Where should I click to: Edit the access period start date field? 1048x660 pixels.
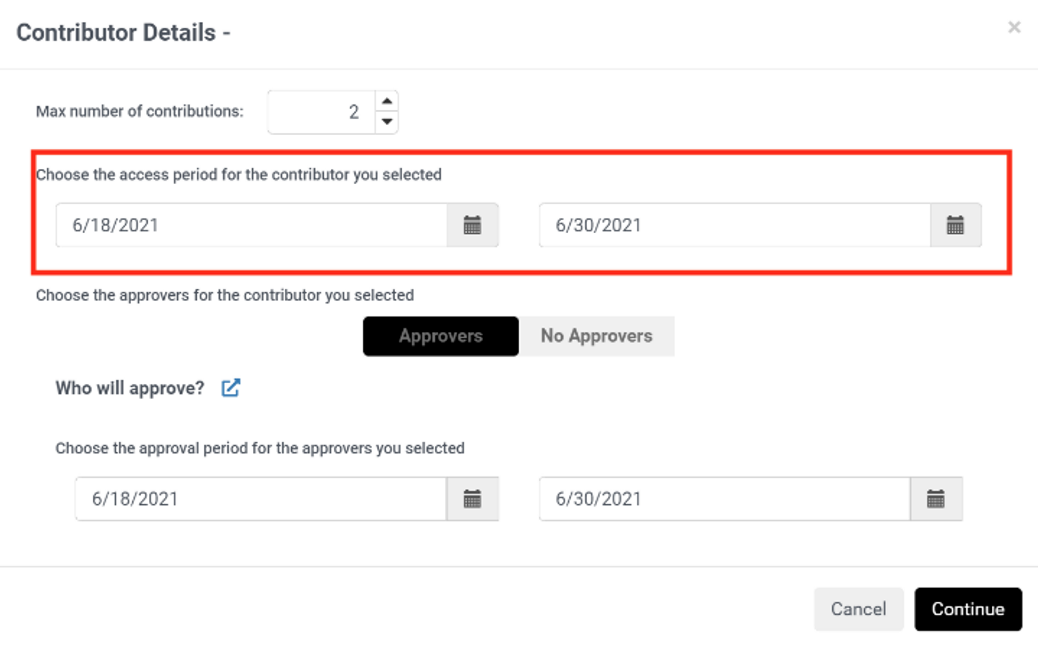(251, 225)
